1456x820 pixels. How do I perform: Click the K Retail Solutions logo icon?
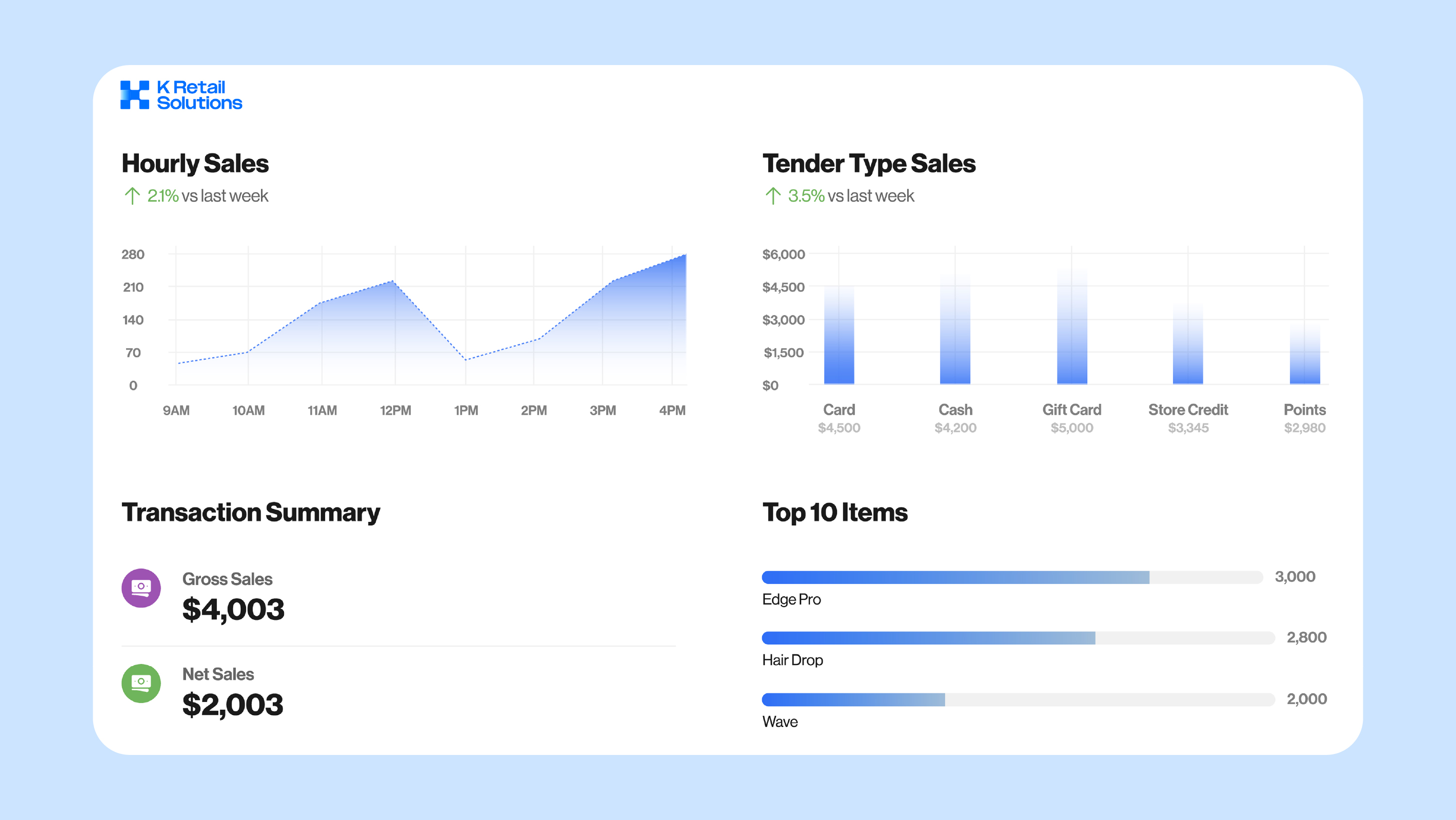[134, 95]
